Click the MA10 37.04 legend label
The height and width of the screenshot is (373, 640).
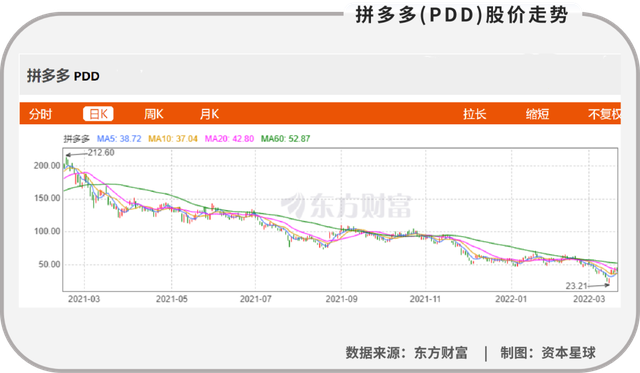pos(173,139)
